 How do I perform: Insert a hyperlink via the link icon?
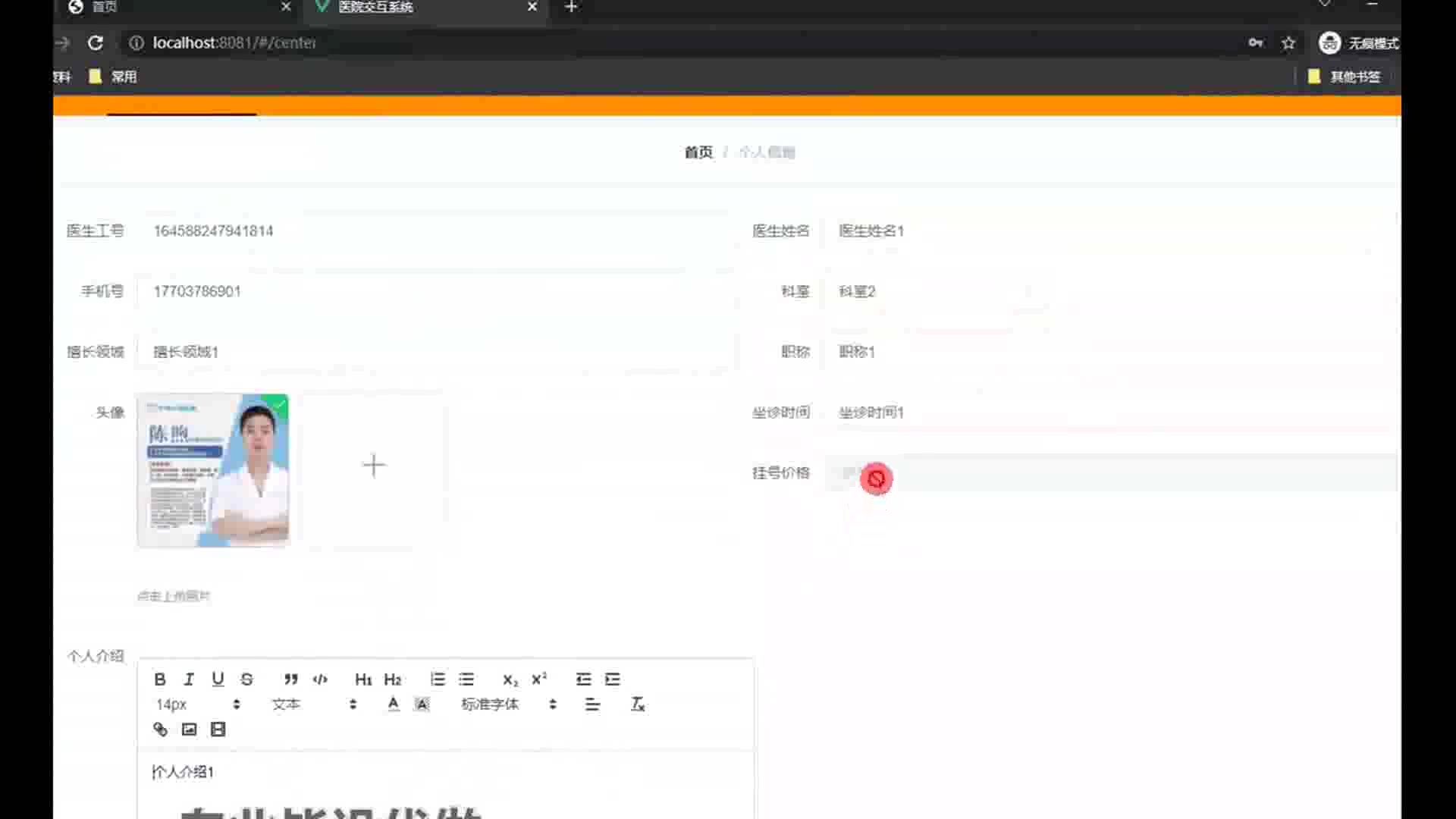click(160, 730)
